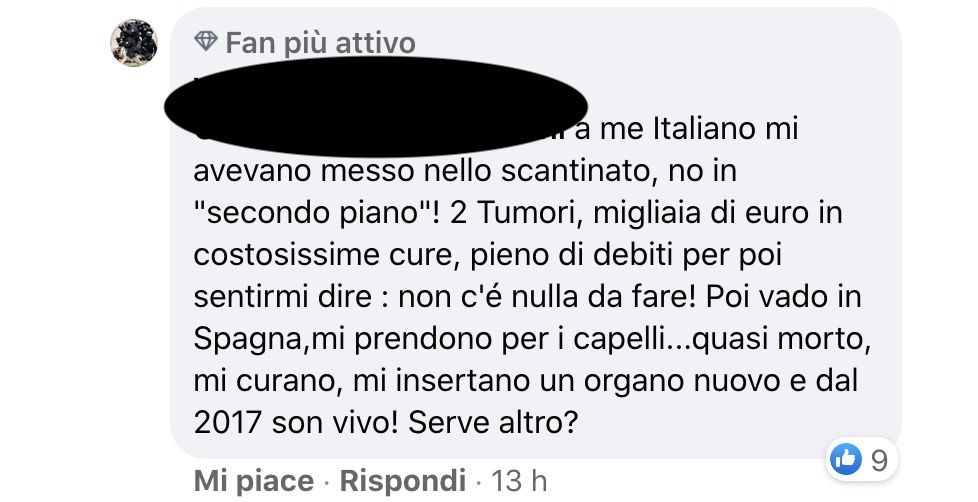The width and height of the screenshot is (978, 502).
Task: Reply using the Rispondi link
Action: (x=402, y=481)
